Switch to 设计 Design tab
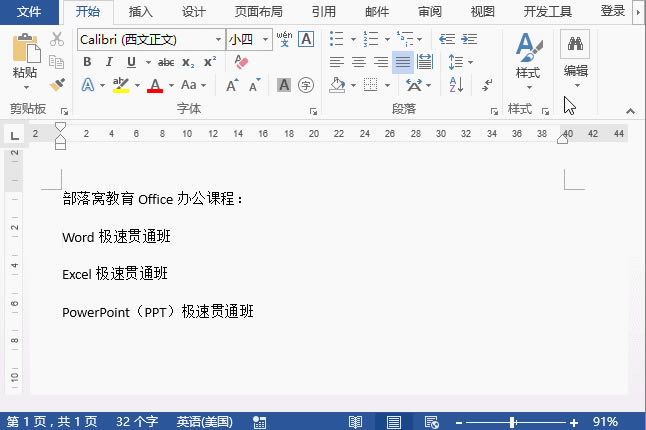The width and height of the screenshot is (646, 430). pyautogui.click(x=193, y=12)
